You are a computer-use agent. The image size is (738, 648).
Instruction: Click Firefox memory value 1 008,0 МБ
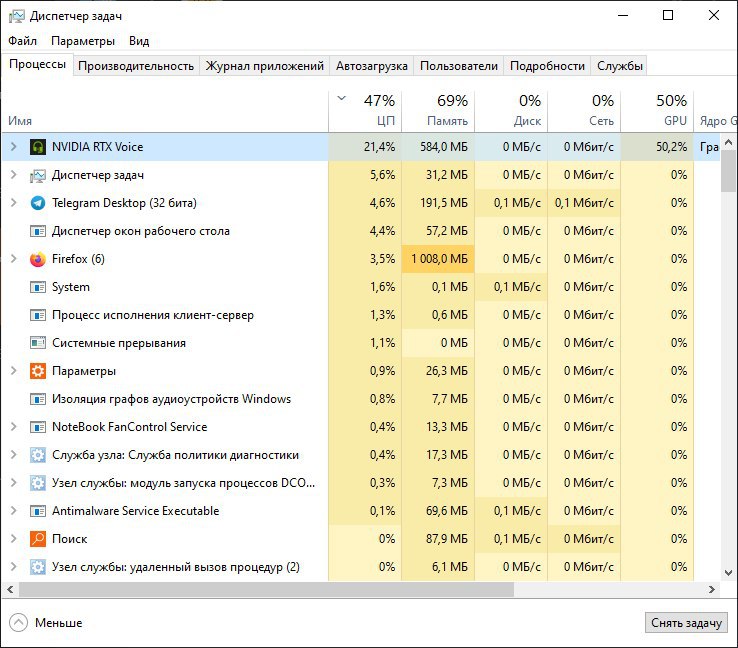point(440,259)
